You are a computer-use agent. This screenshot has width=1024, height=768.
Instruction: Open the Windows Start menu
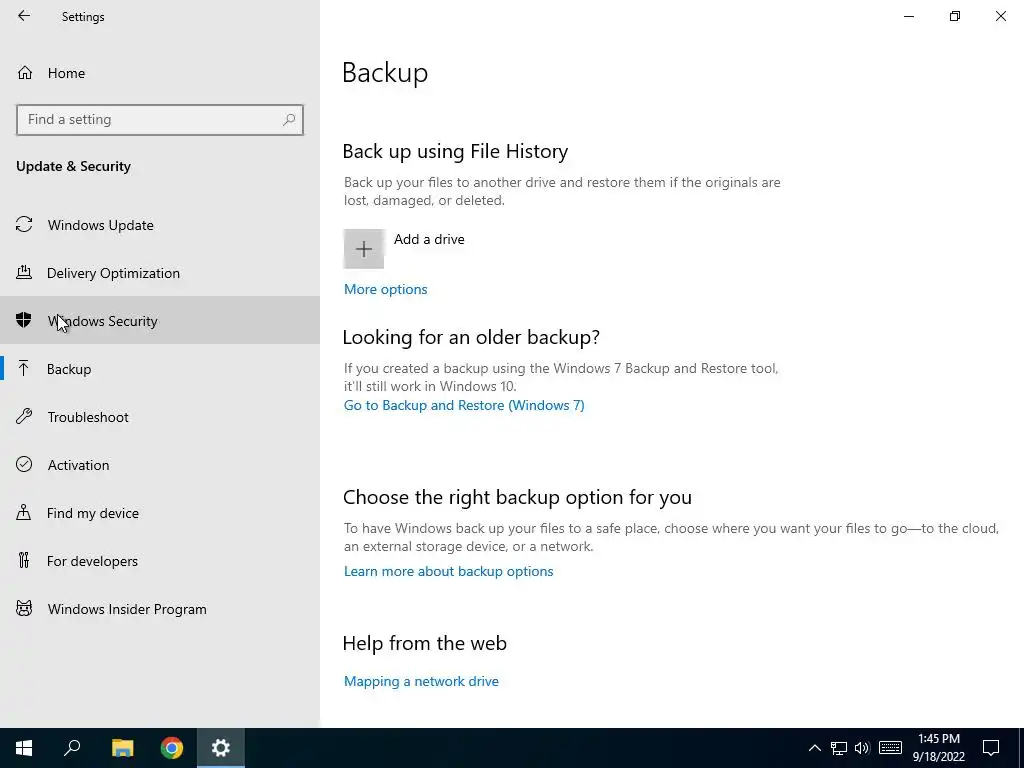click(24, 748)
